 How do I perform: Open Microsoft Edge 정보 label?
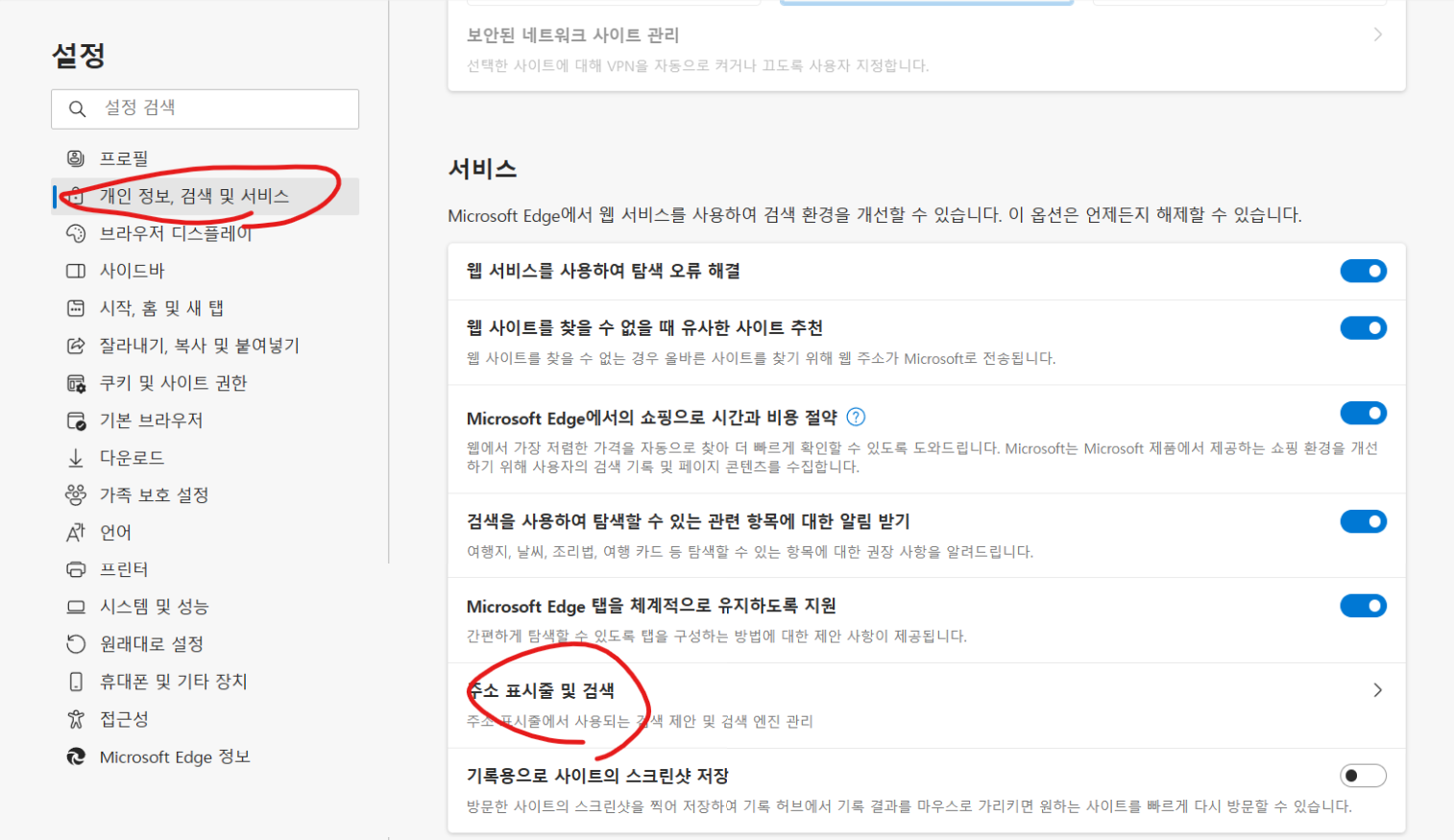tap(175, 756)
